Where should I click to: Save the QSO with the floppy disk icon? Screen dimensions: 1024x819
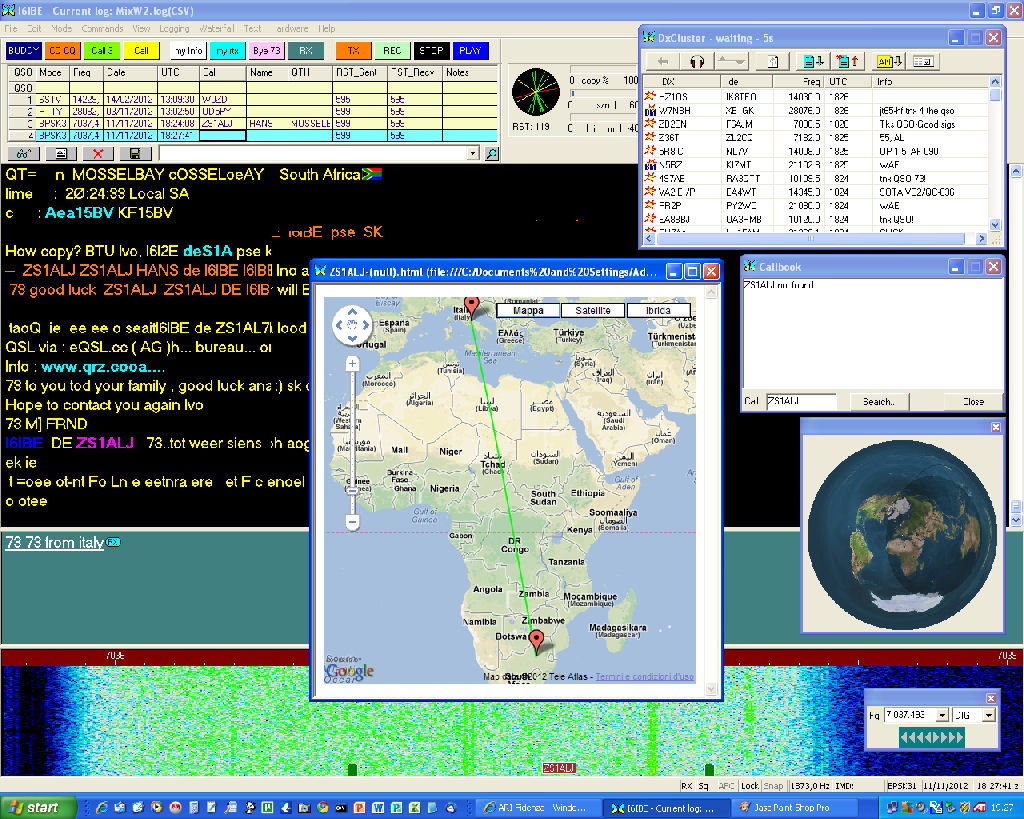tap(135, 153)
